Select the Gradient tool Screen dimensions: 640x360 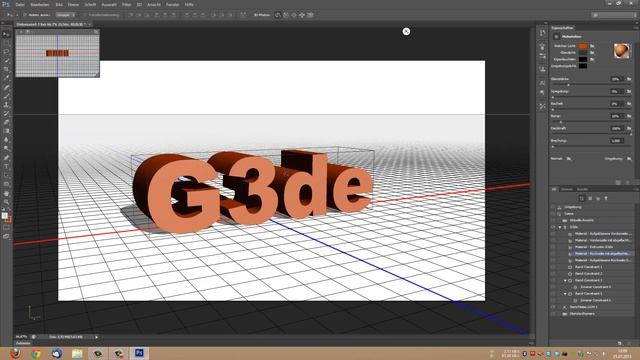point(6,131)
